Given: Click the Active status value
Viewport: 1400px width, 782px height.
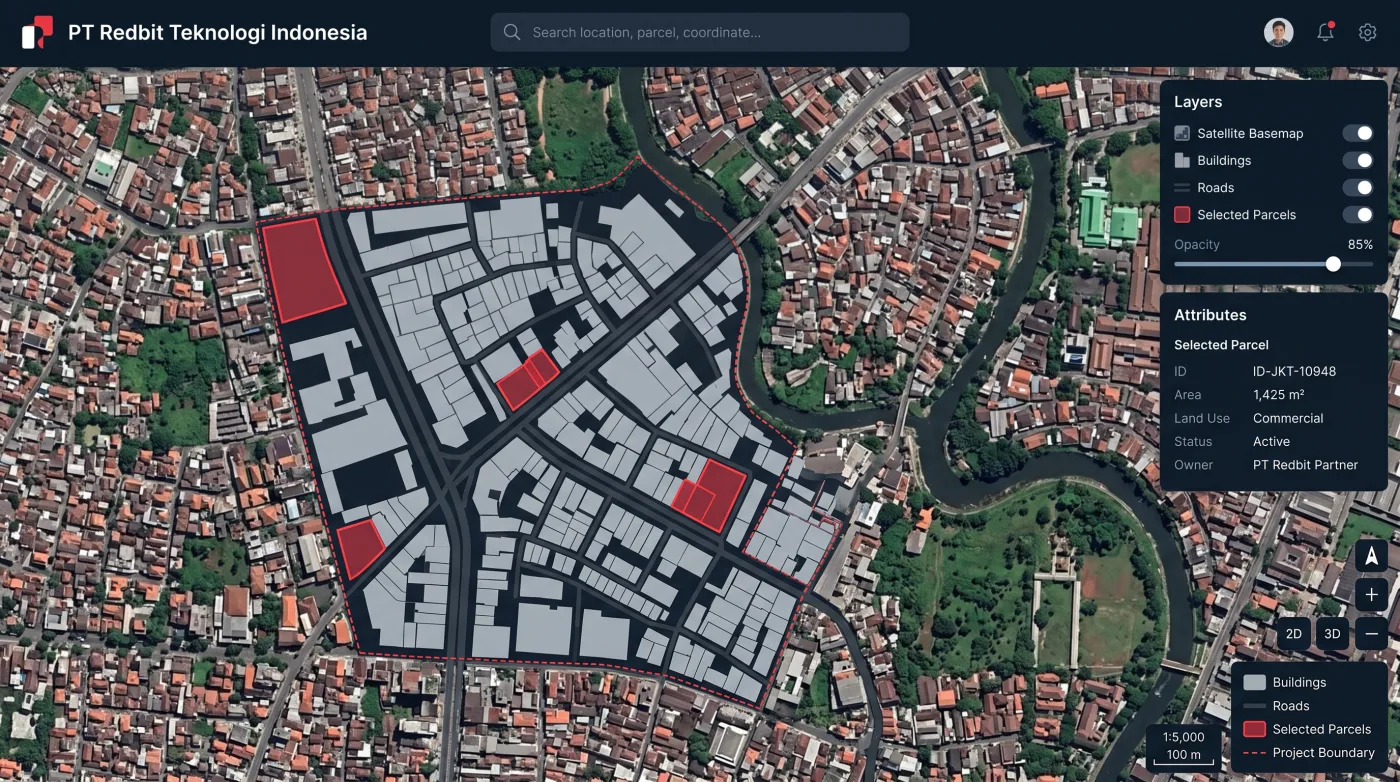Looking at the screenshot, I should 1271,441.
